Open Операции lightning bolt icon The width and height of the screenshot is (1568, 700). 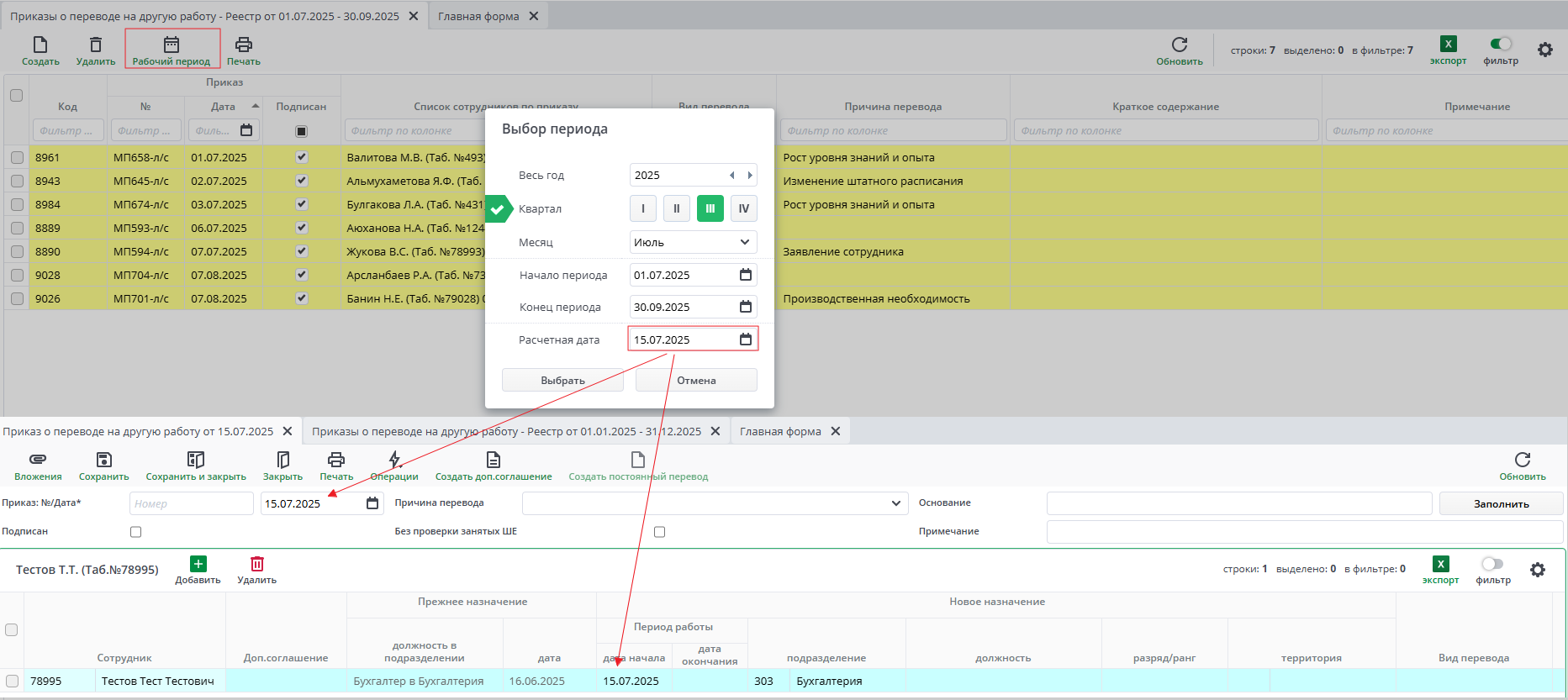[394, 460]
